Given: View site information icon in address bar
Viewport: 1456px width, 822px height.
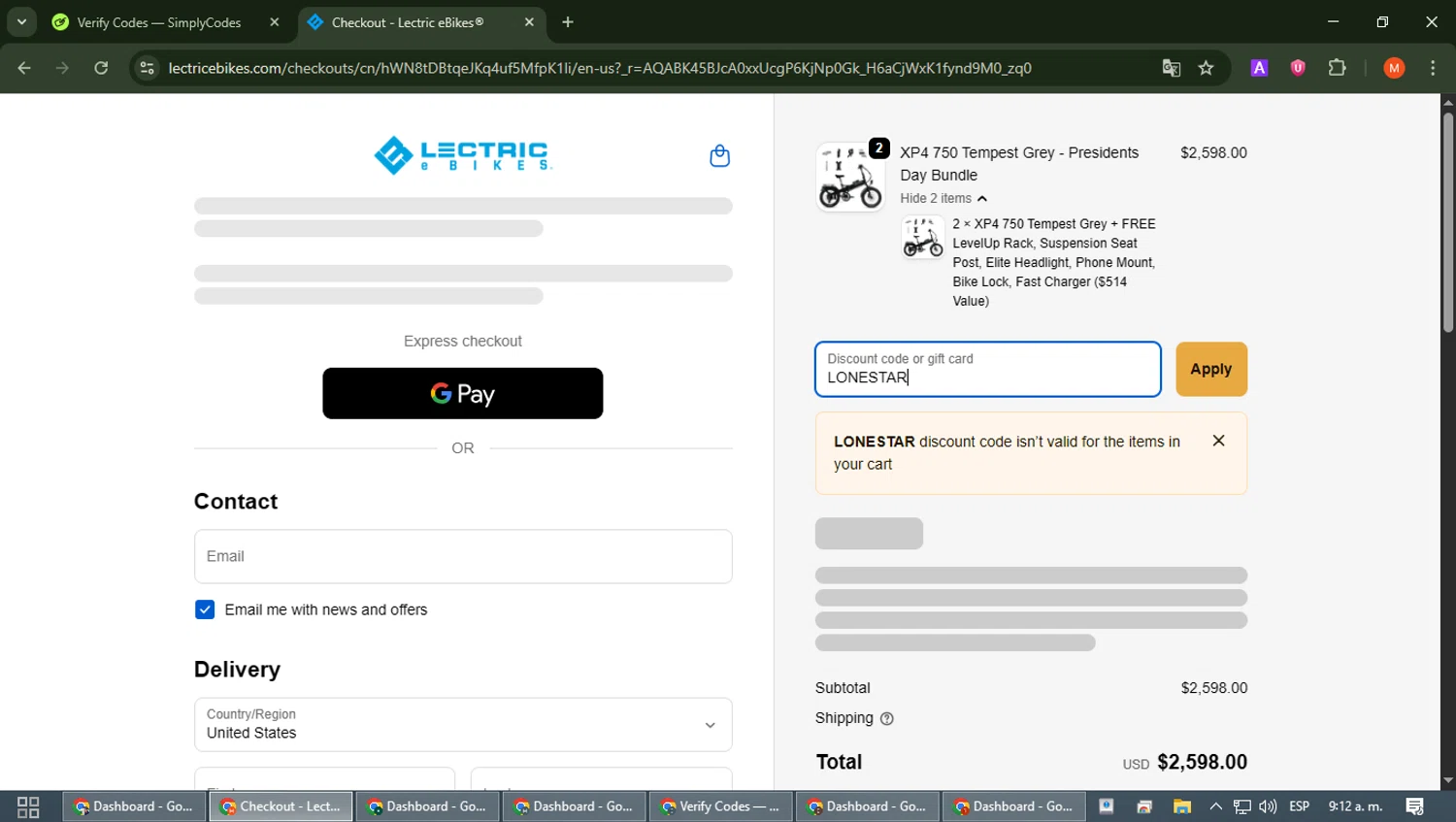Looking at the screenshot, I should pyautogui.click(x=148, y=68).
